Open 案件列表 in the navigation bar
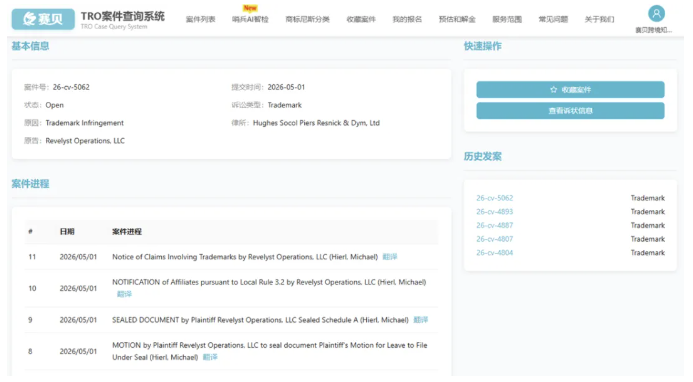693x382 pixels. tap(201, 19)
